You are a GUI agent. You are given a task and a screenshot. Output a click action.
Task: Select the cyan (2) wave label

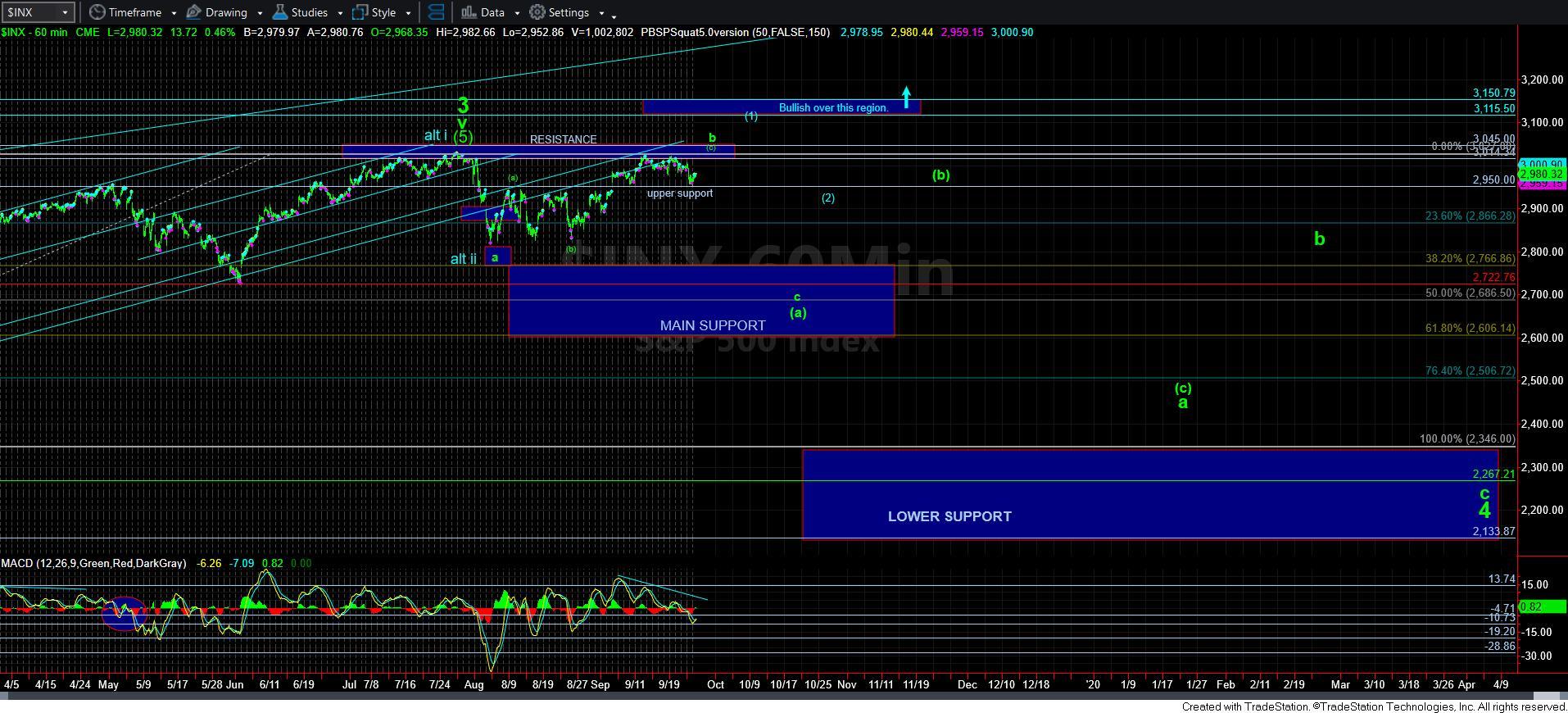click(828, 198)
